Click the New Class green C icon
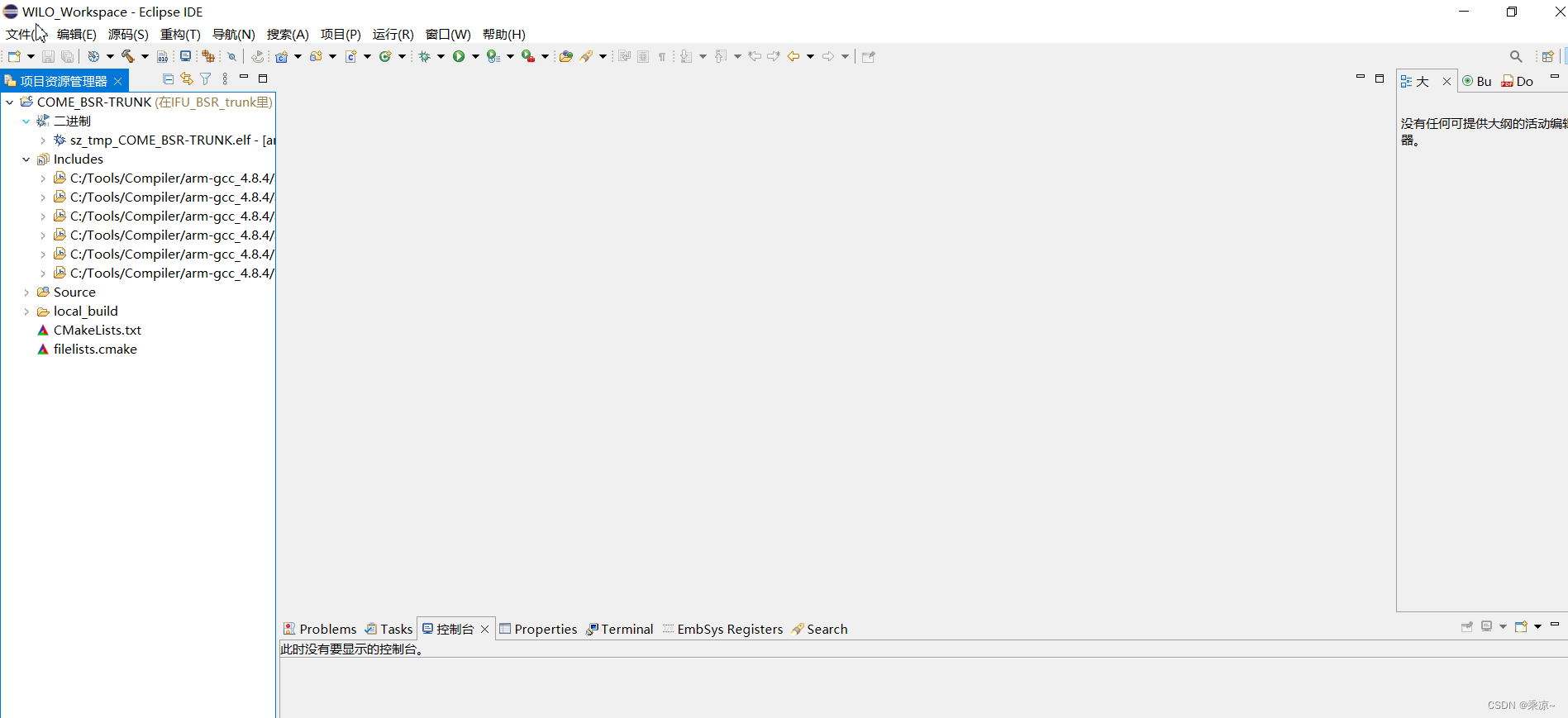 point(385,56)
